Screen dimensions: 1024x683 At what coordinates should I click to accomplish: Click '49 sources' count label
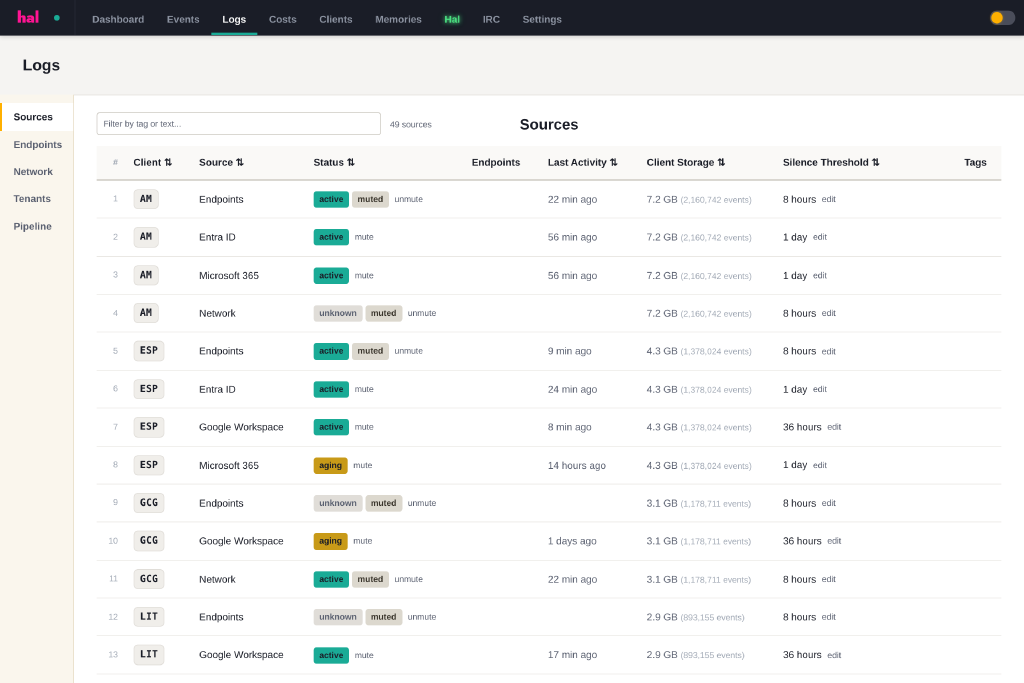(411, 125)
